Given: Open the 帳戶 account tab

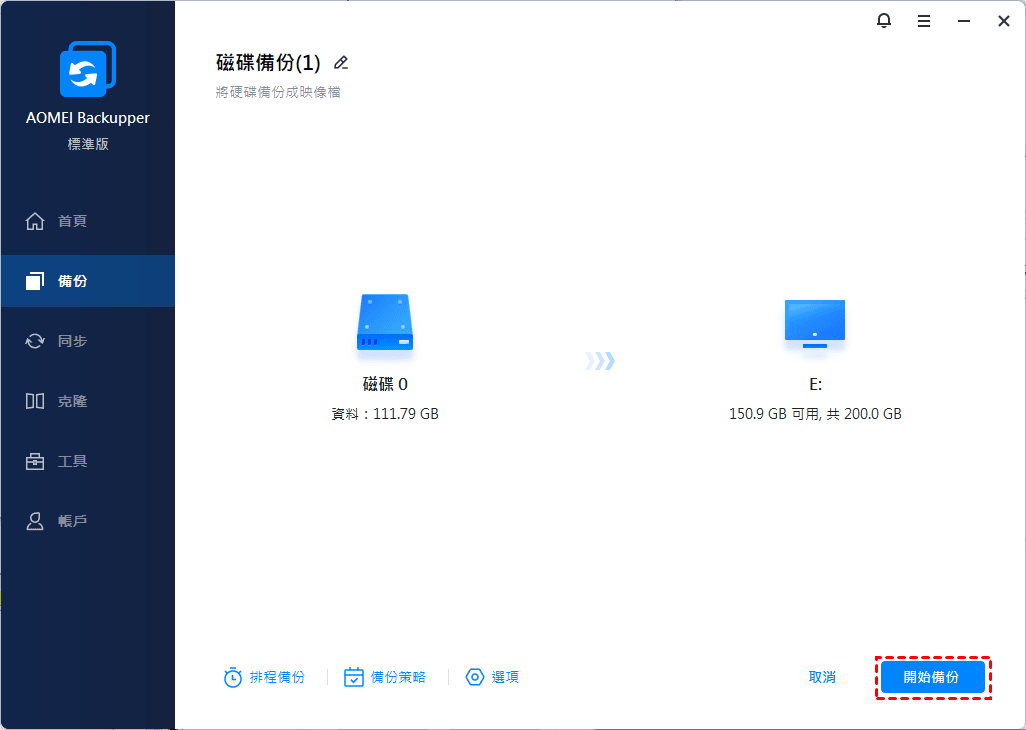Looking at the screenshot, I should [x=88, y=521].
